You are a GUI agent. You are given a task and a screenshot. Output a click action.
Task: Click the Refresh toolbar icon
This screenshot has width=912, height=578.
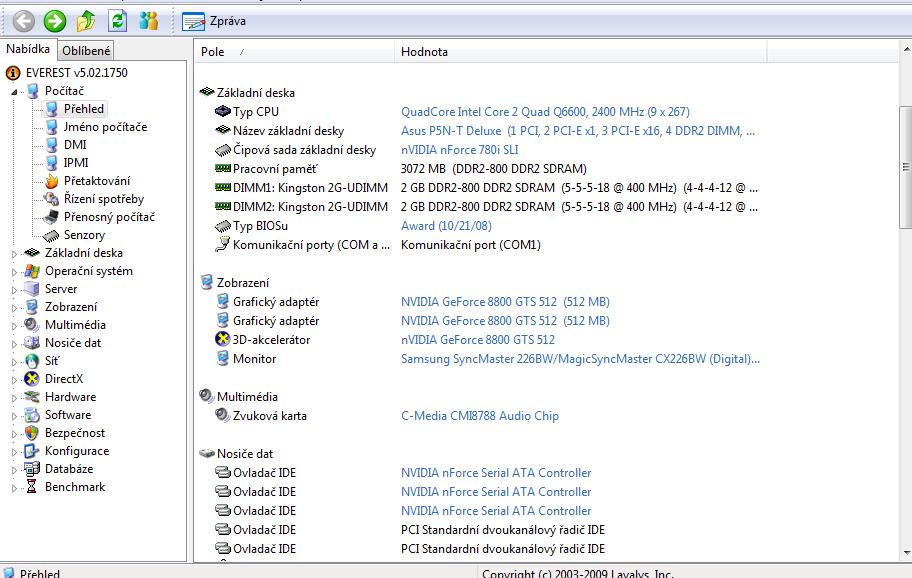point(118,20)
